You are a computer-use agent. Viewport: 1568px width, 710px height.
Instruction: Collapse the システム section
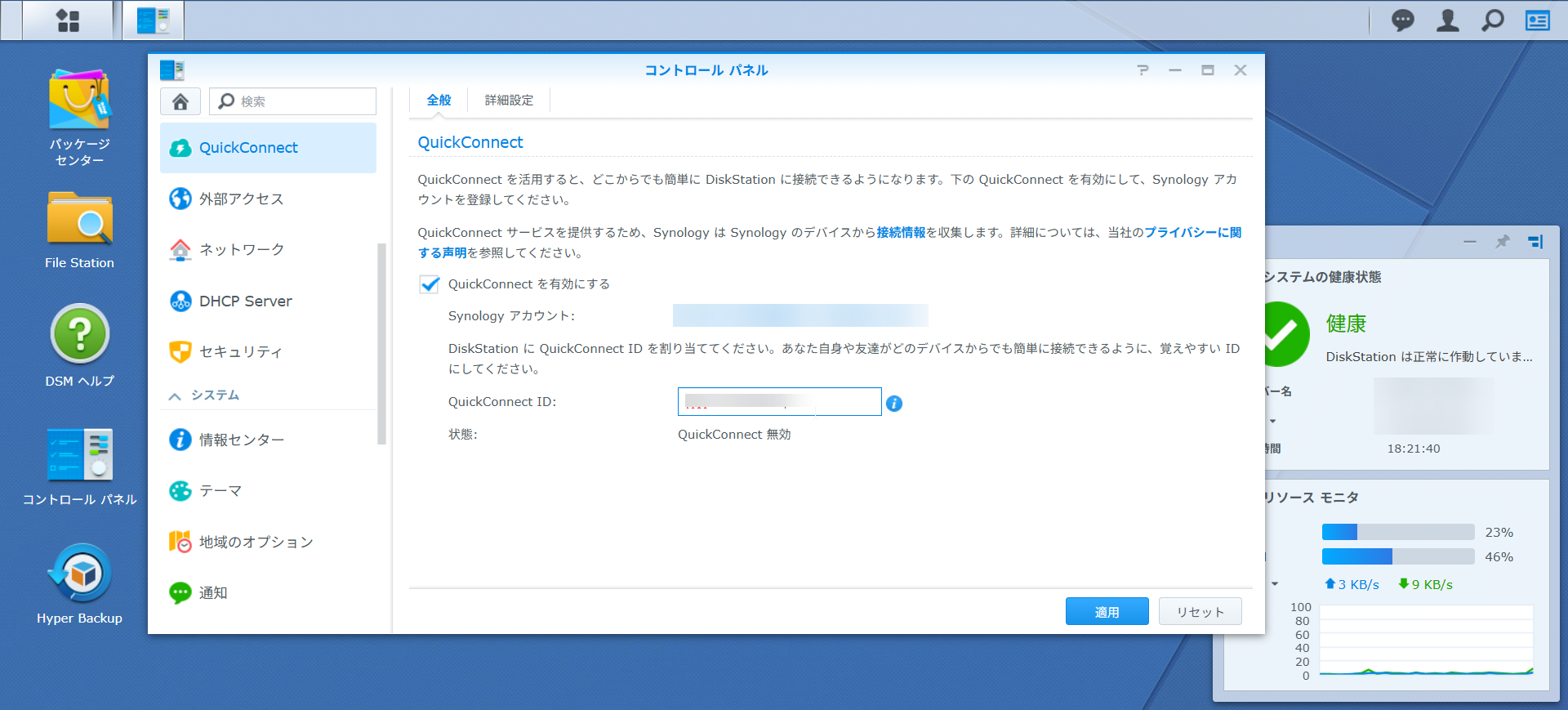coord(174,396)
